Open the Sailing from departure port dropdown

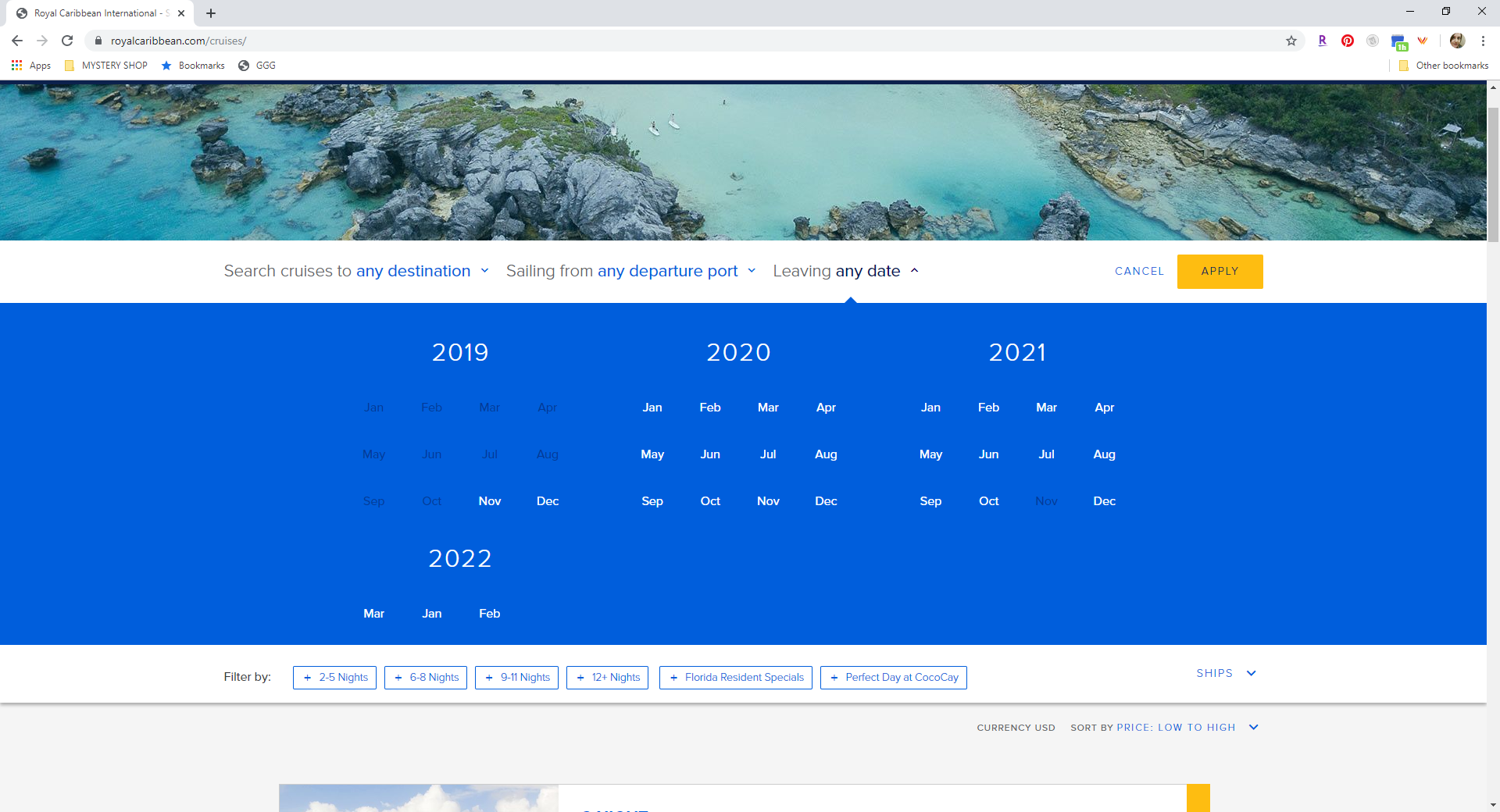coord(676,271)
